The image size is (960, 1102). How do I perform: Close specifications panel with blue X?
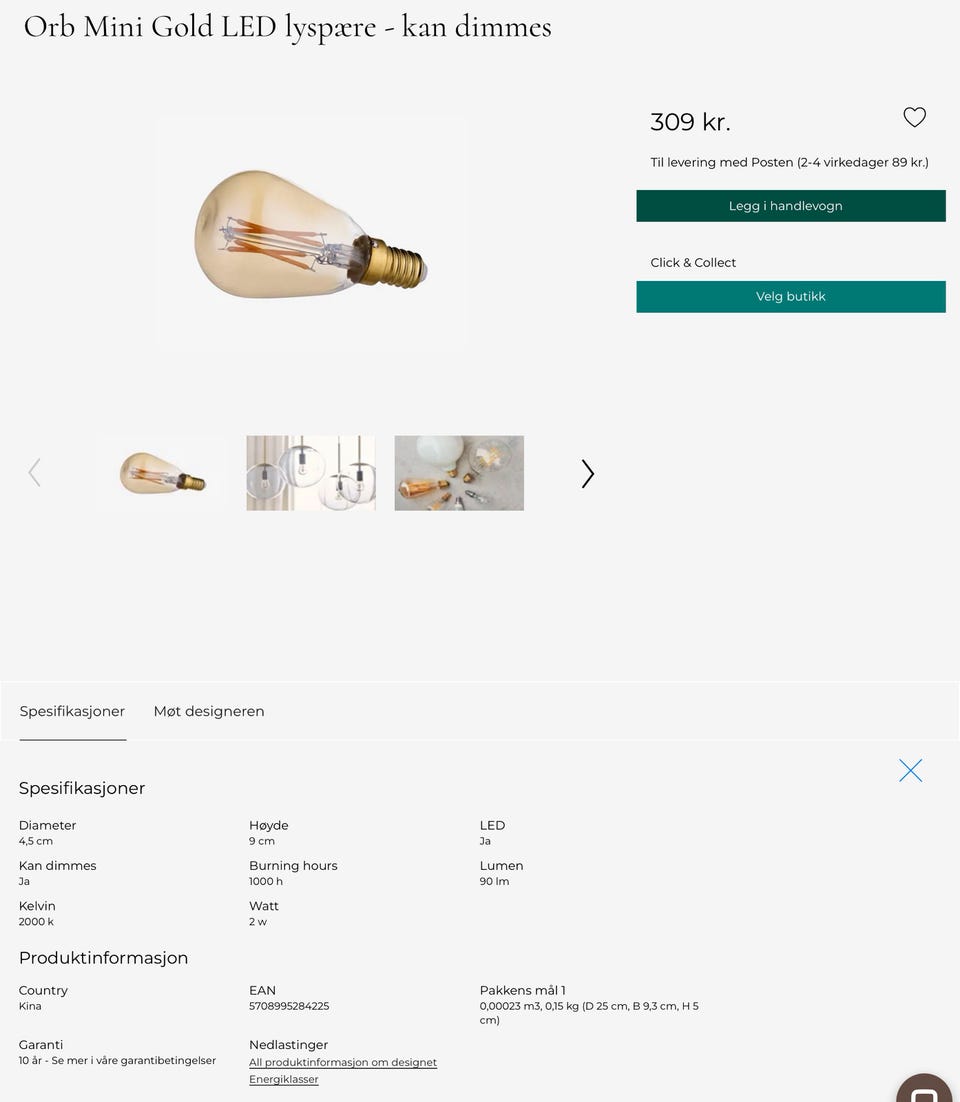pos(910,770)
